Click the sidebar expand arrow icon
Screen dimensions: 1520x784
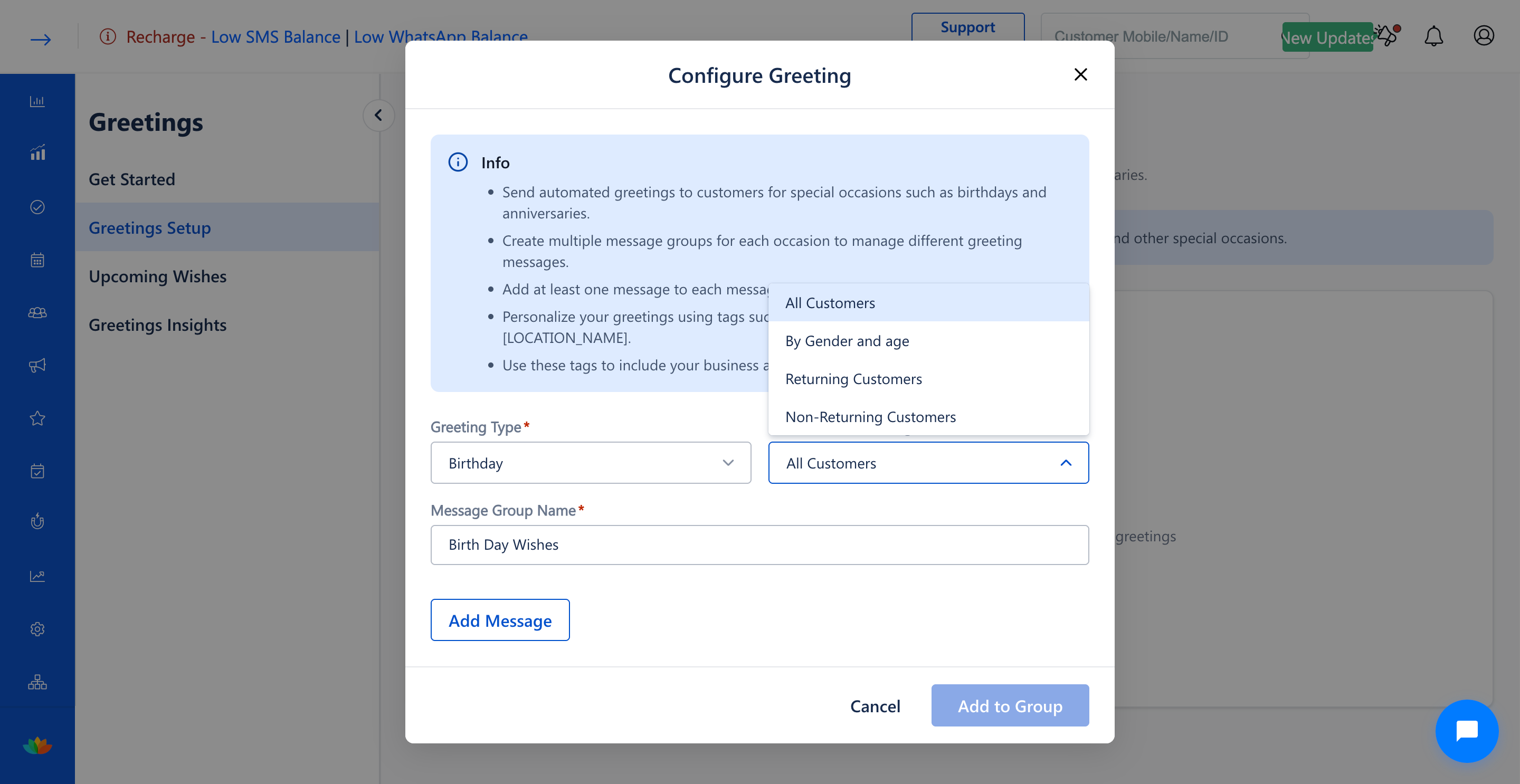click(41, 40)
